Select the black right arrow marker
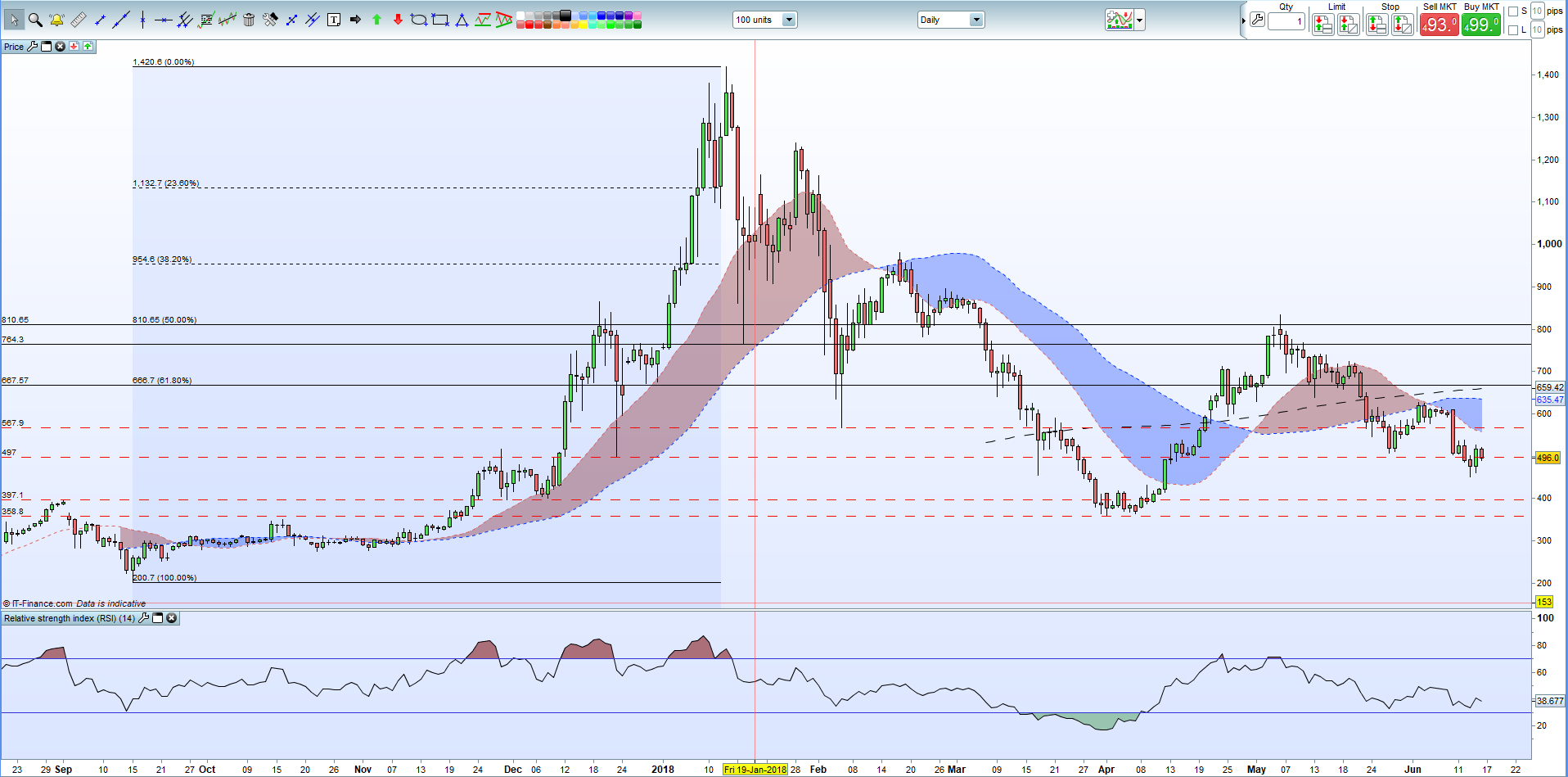This screenshot has height=777, width=1568. pyautogui.click(x=355, y=20)
